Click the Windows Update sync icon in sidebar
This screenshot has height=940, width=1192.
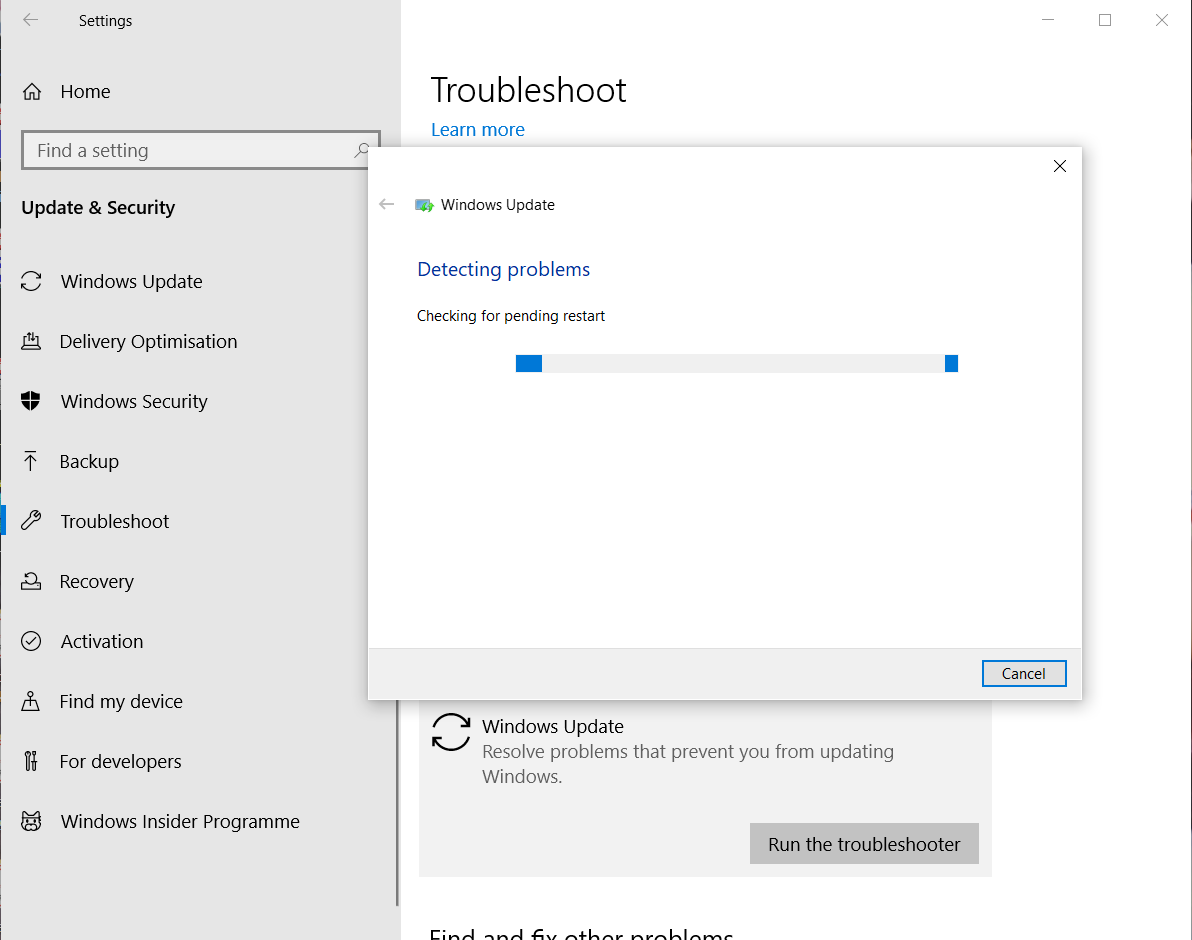[31, 281]
